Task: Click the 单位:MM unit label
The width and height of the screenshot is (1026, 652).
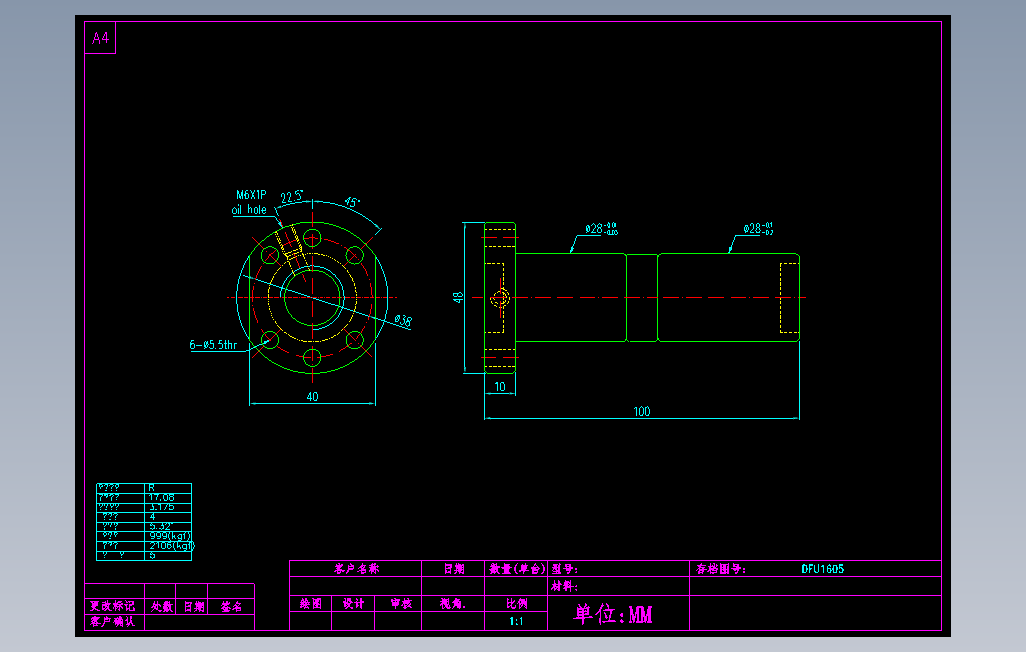Action: point(613,614)
